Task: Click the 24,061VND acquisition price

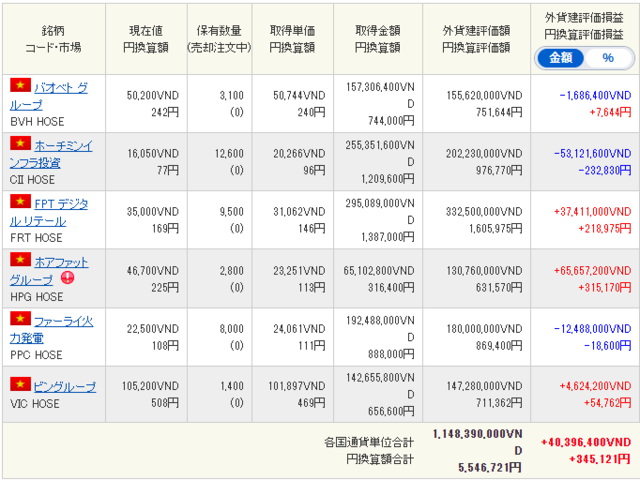Action: pos(299,329)
